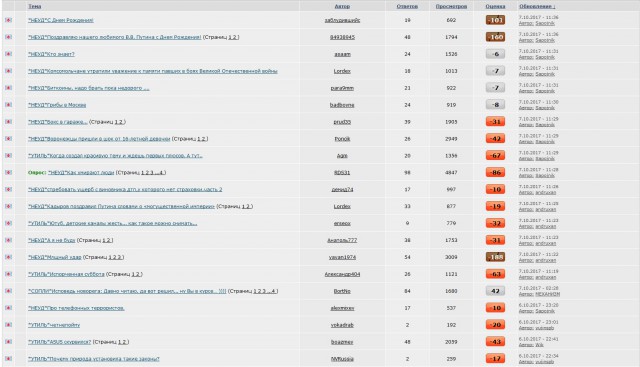Open author profile 'BortNo'
Image resolution: width=640 pixels, height=367 pixels.
tap(342, 291)
